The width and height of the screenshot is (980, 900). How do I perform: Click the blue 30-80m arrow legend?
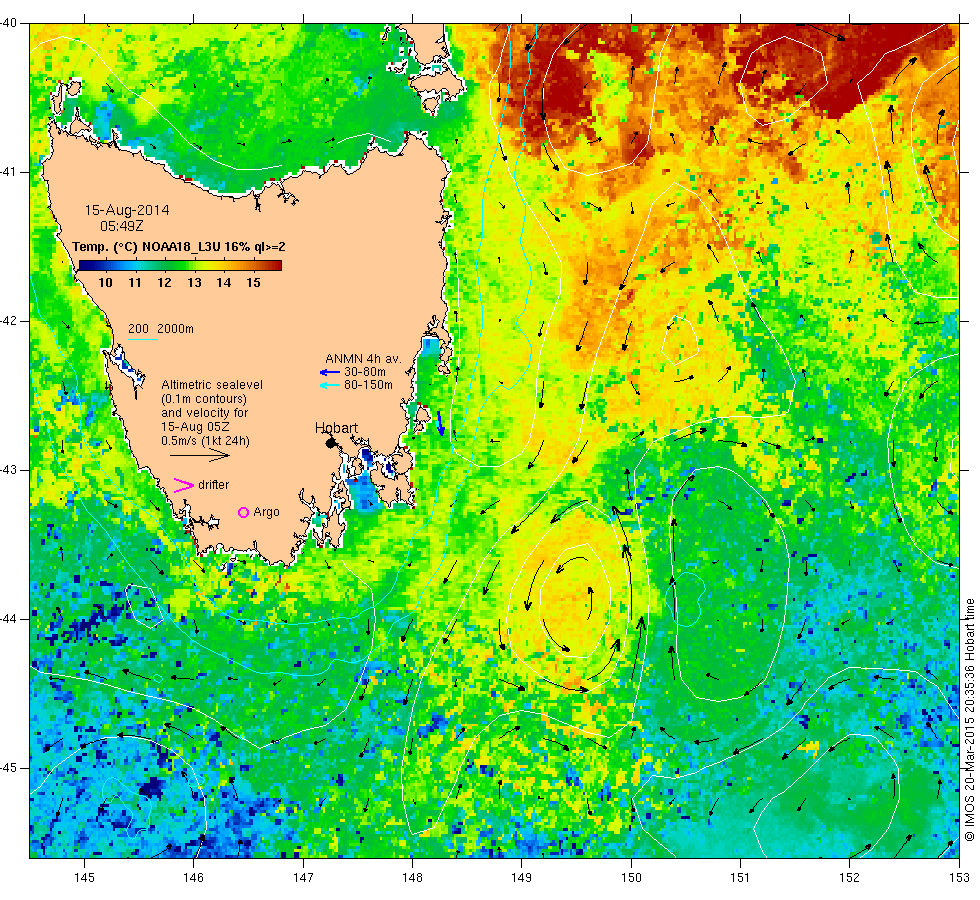[x=329, y=372]
